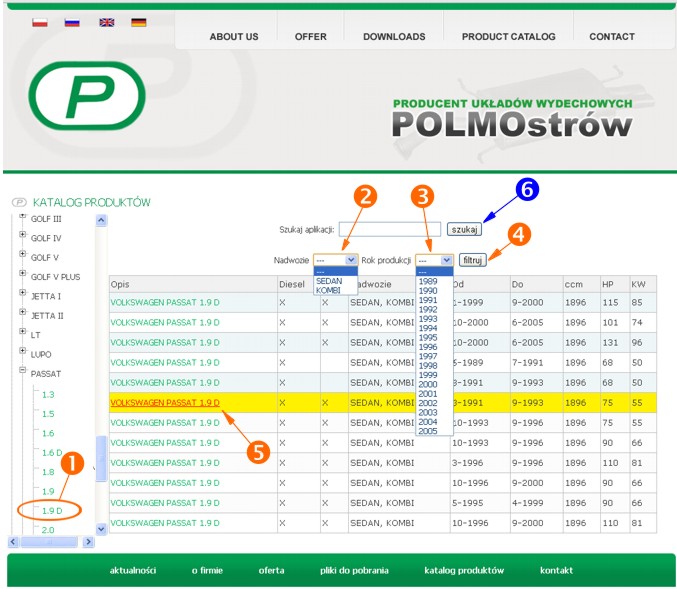Open the Nadwozie dropdown
Image resolution: width=677 pixels, height=589 pixels.
(x=335, y=260)
